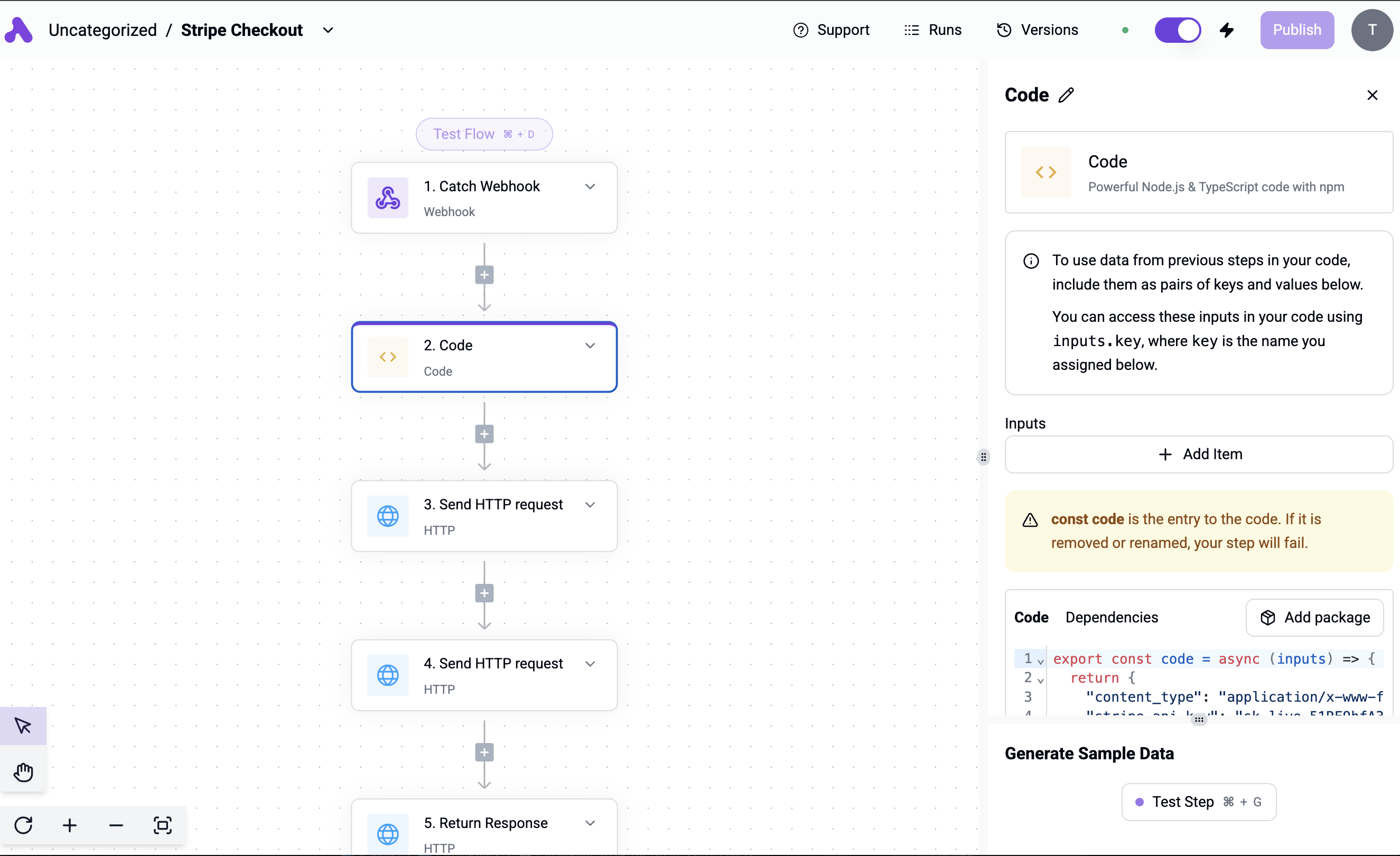This screenshot has height=856, width=1400.
Task: Click the Generate Sample Data heading
Action: (1089, 753)
